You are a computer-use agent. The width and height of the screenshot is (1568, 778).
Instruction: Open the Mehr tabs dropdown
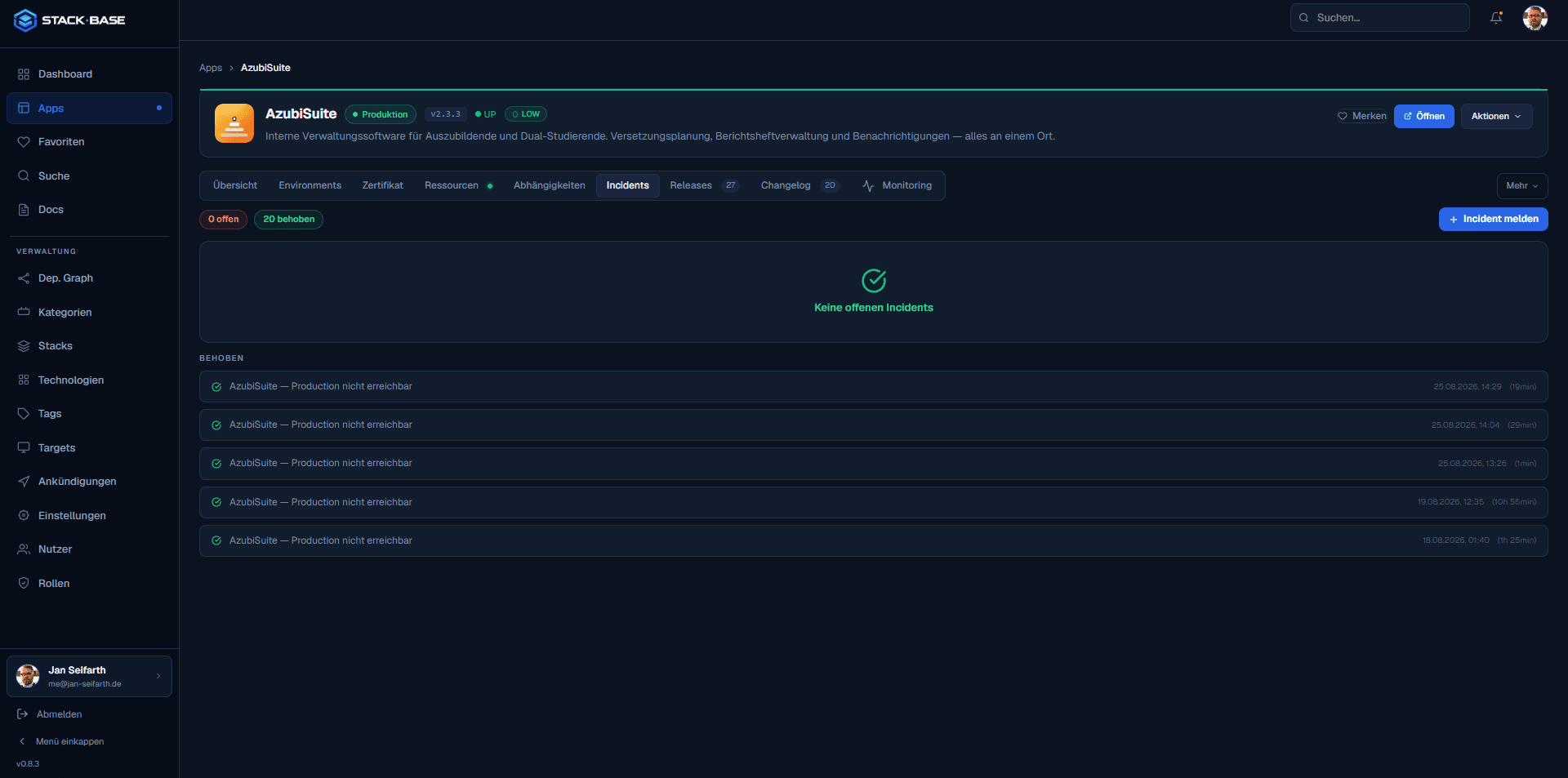coord(1521,186)
